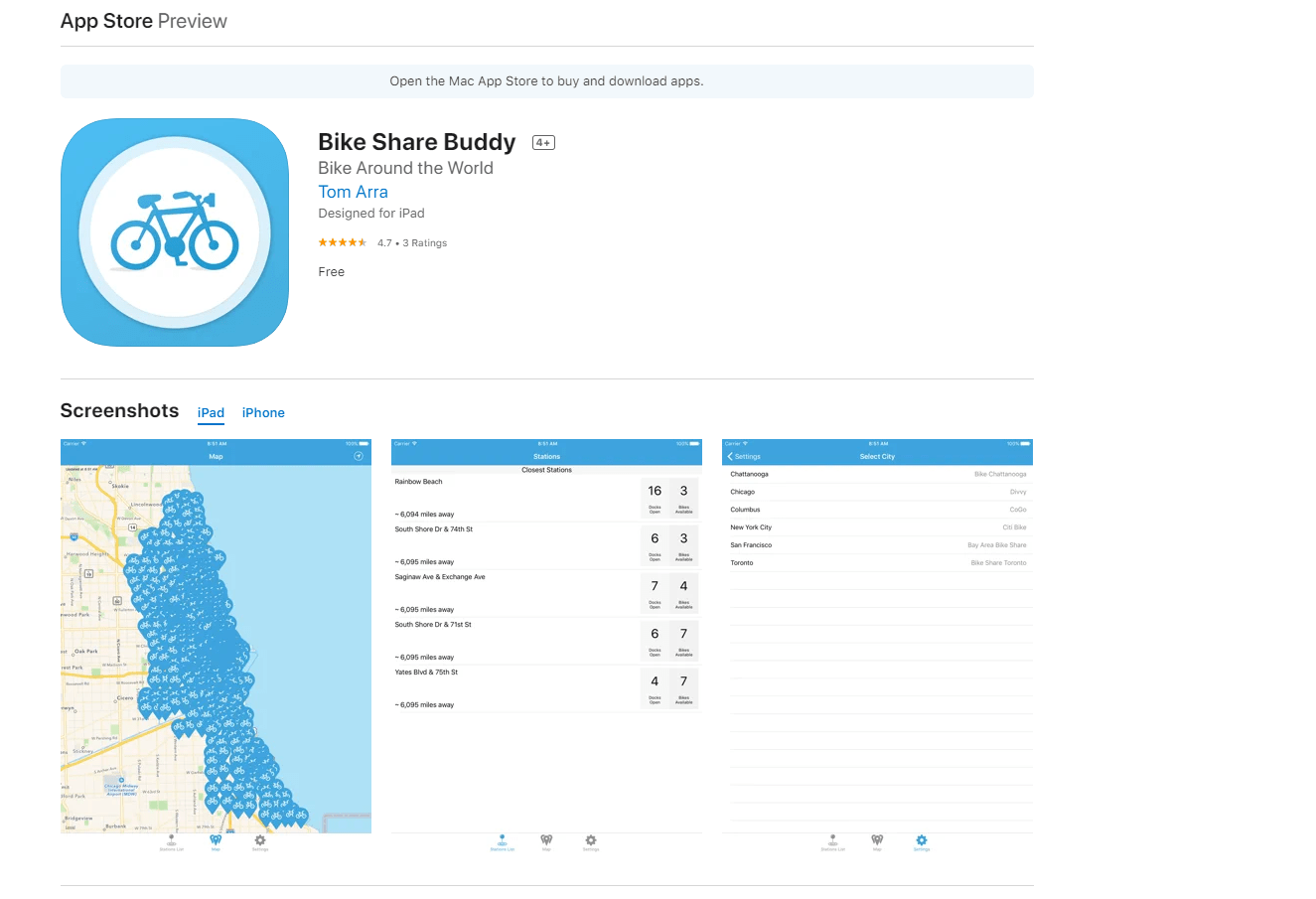Click the 'Toronto' city row
The height and width of the screenshot is (899, 1316).
coord(877,563)
